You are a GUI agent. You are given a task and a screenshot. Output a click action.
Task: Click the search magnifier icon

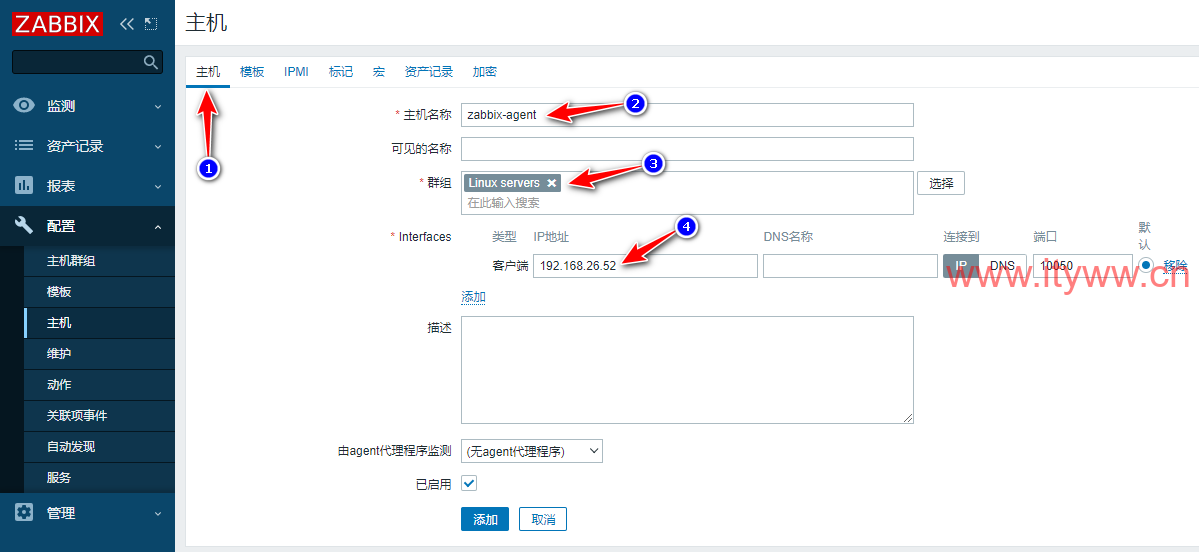point(151,62)
